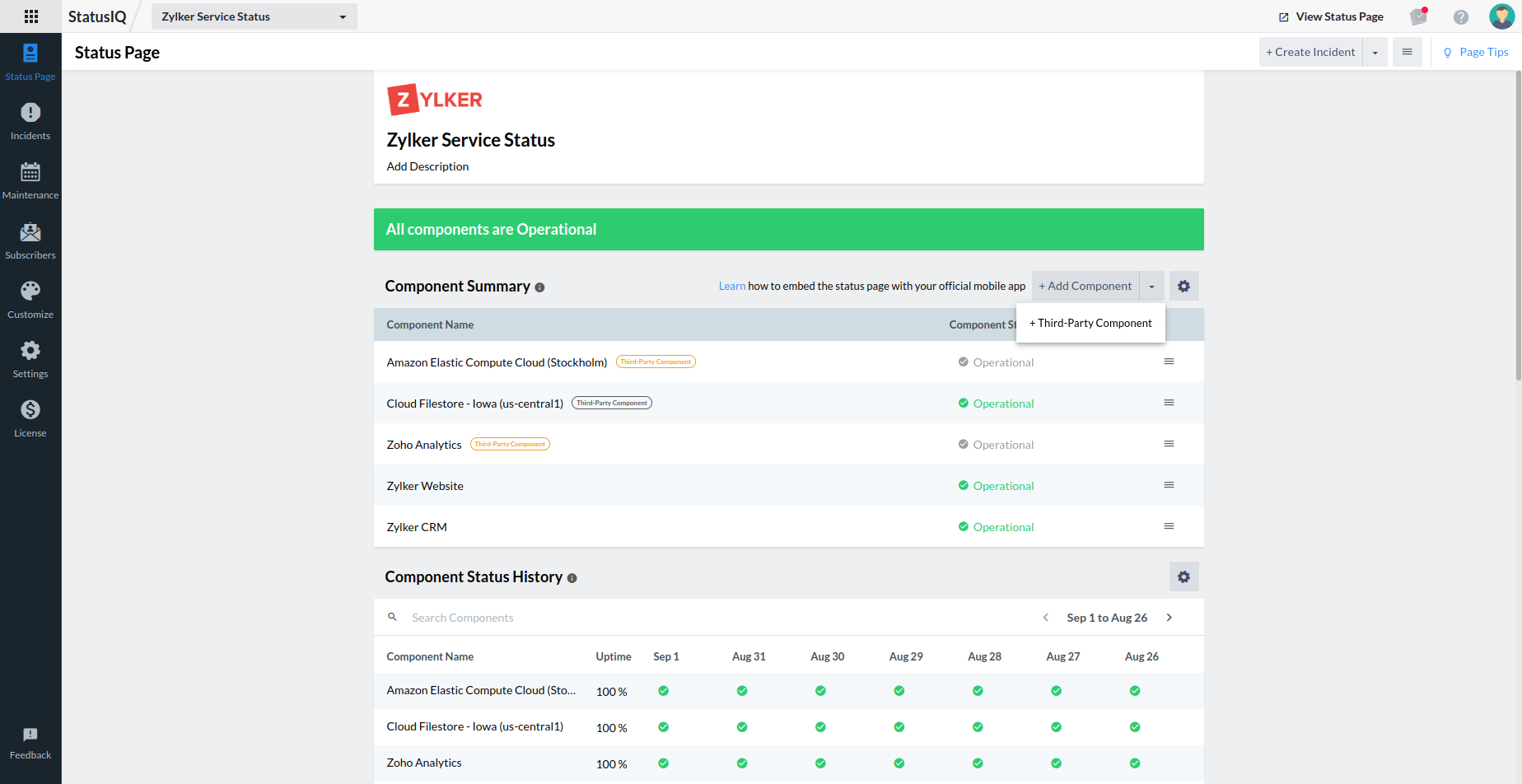1522x784 pixels.
Task: Open the License section
Action: coord(30,418)
